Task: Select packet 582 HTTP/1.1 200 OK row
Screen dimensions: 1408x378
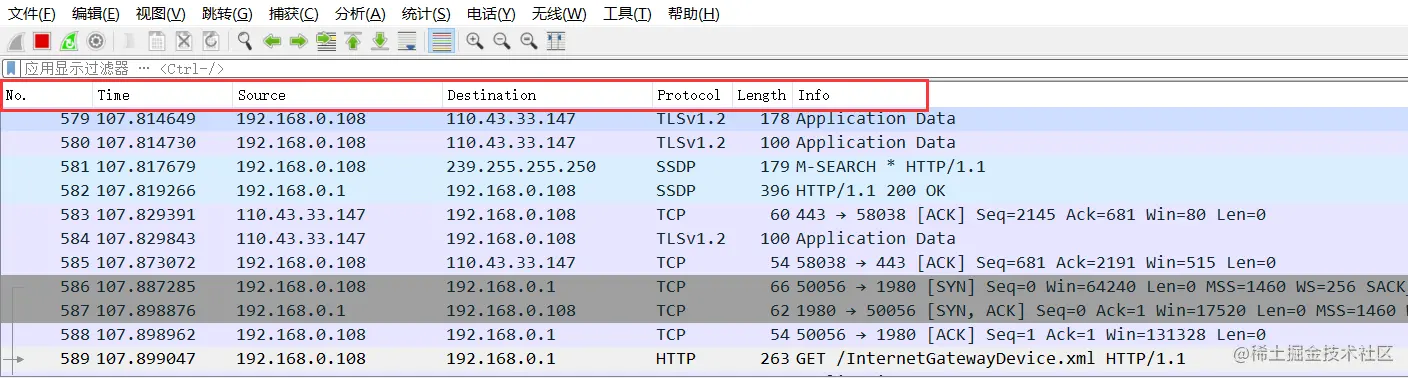Action: click(x=704, y=191)
